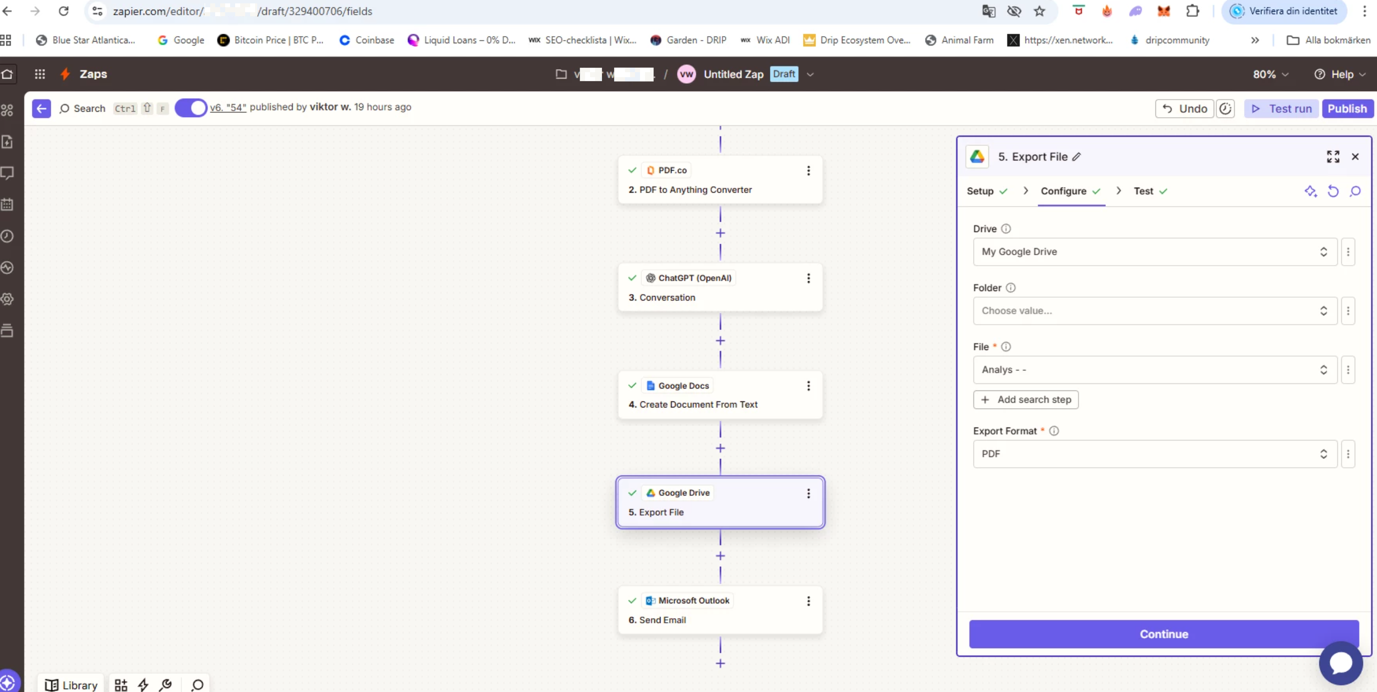Image resolution: width=1377 pixels, height=692 pixels.
Task: Click the refresh fields icon in panel
Action: tap(1333, 191)
